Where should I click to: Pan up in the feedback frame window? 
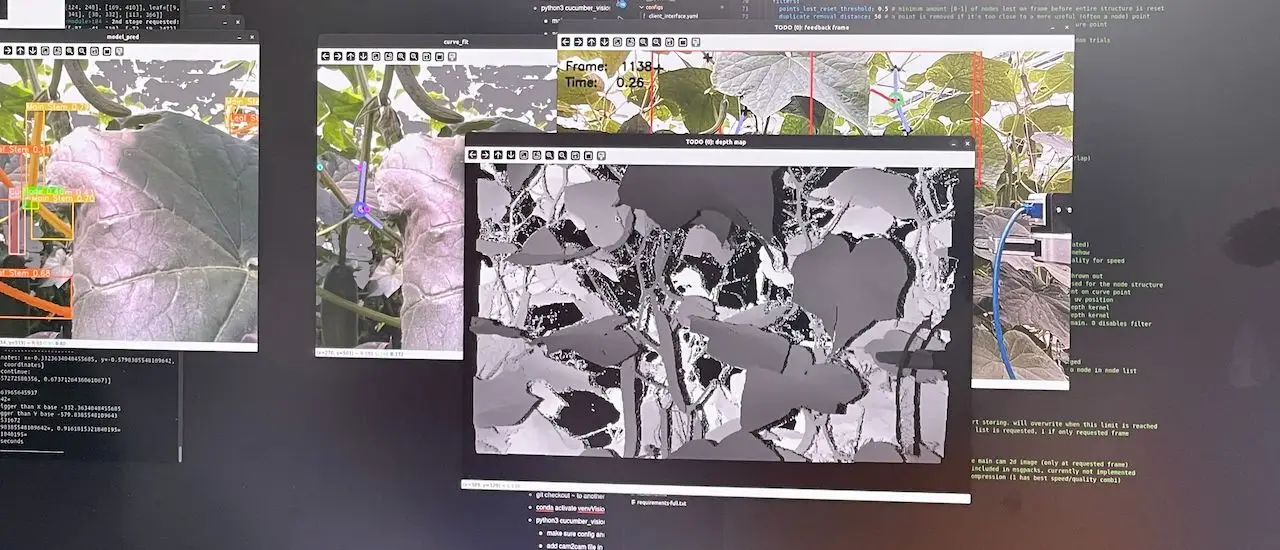[x=591, y=42]
